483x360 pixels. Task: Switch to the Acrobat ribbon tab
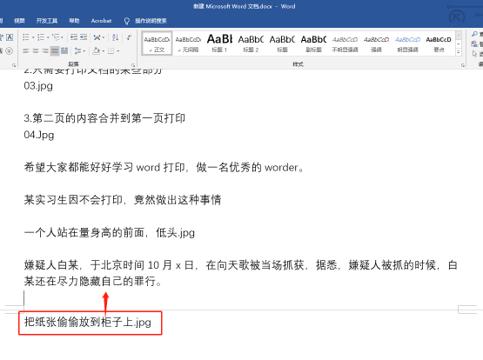click(x=101, y=21)
